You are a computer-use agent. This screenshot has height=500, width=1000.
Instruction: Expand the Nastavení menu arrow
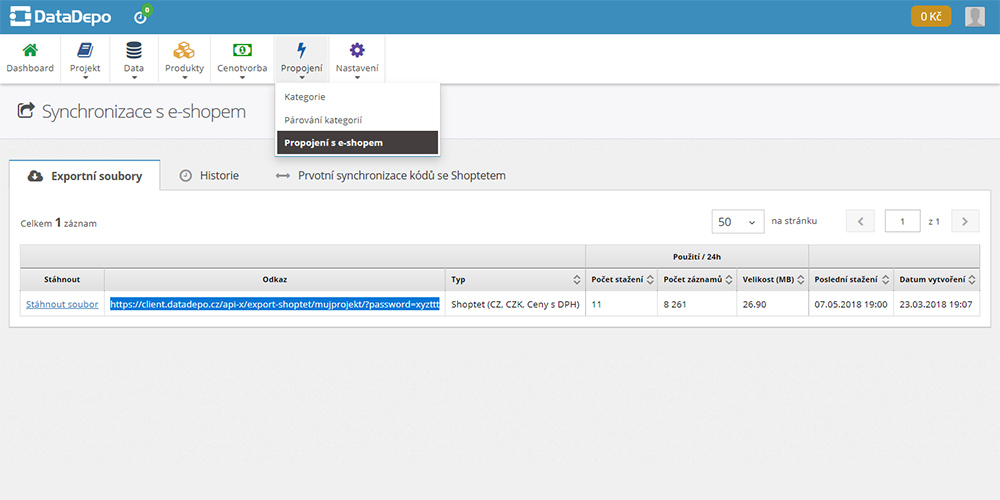point(357,78)
